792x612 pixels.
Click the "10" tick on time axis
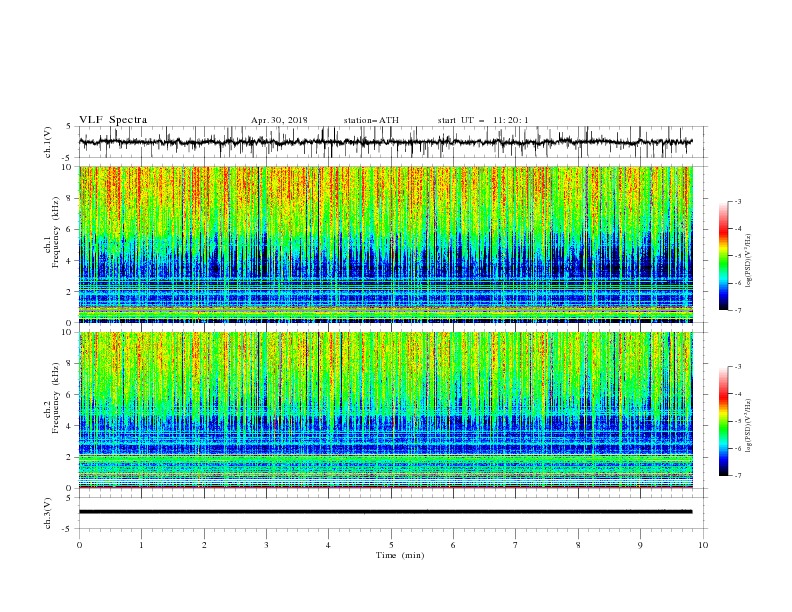703,545
